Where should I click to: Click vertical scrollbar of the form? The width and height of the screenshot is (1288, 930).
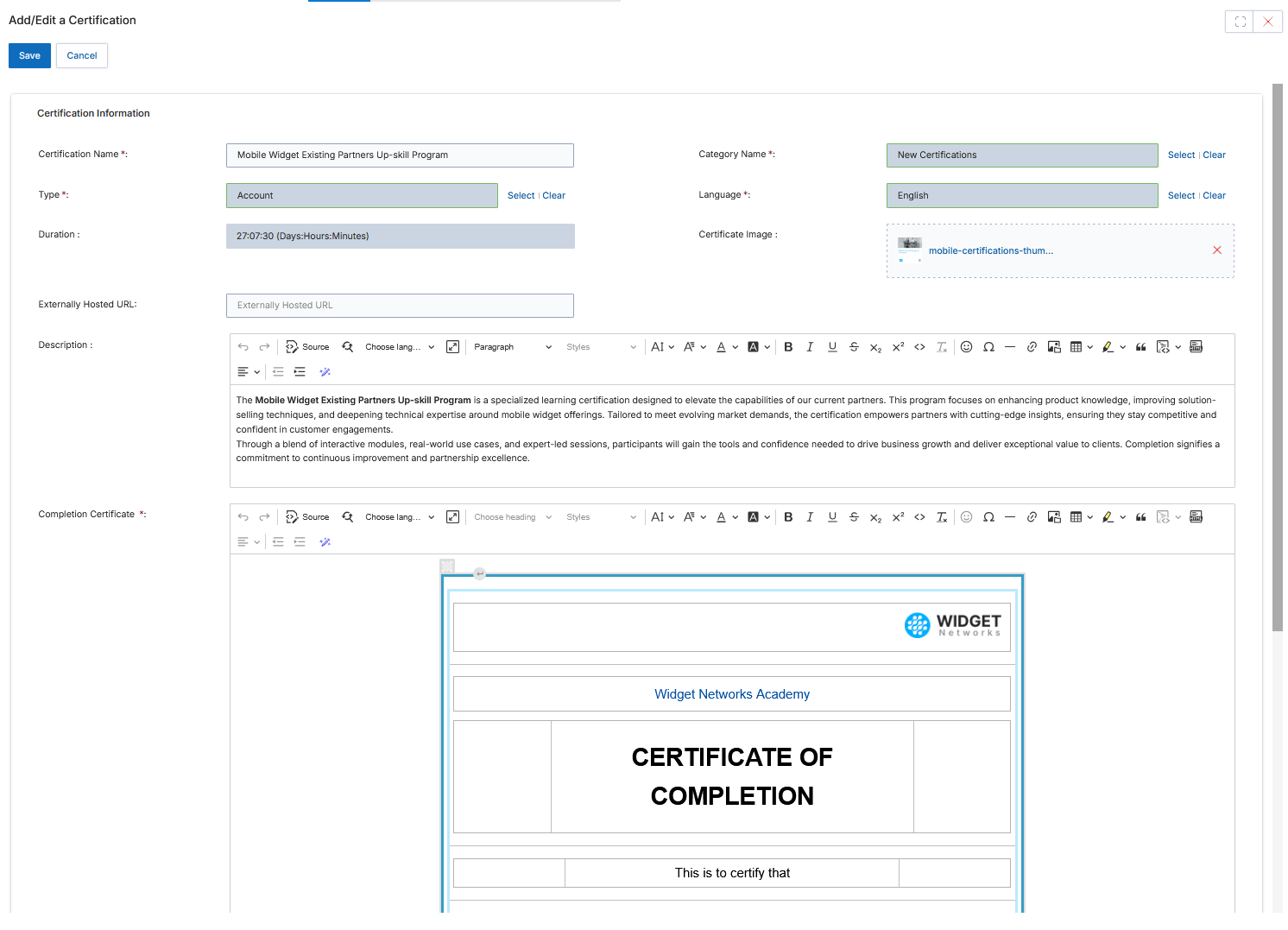[1278, 357]
